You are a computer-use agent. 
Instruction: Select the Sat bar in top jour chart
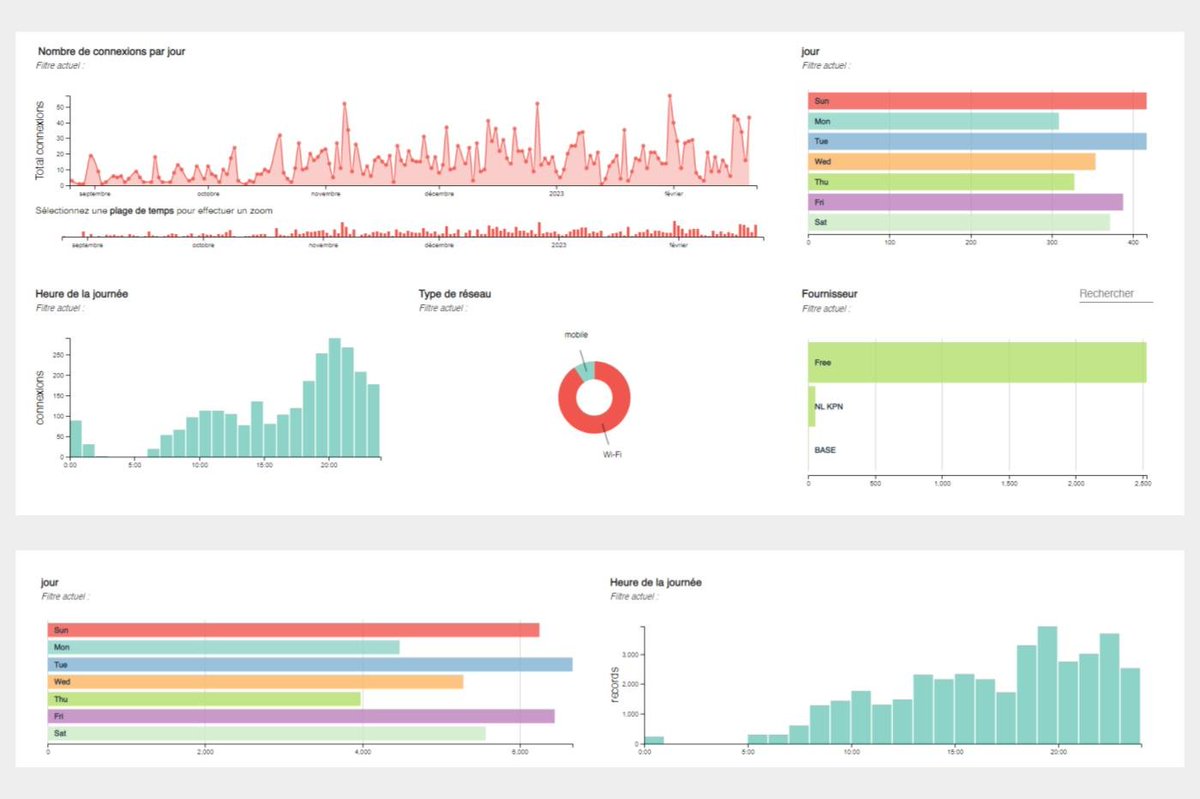tap(959, 222)
